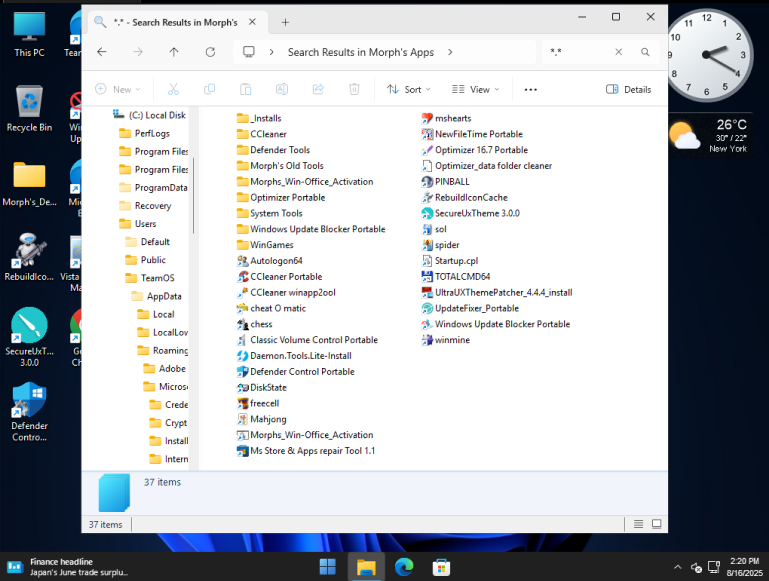Click the navigation pane scrollbar
The height and width of the screenshot is (581, 769).
tap(193, 196)
